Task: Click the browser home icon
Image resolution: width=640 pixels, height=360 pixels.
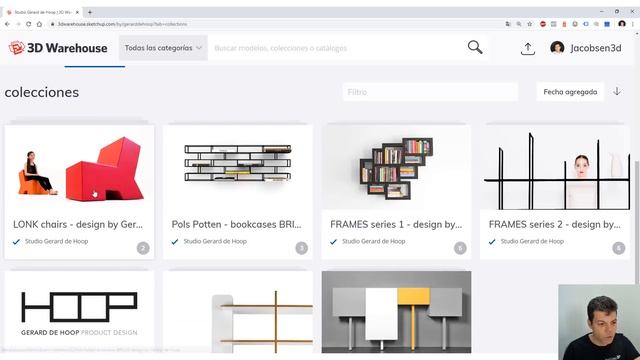Action: tap(39, 24)
